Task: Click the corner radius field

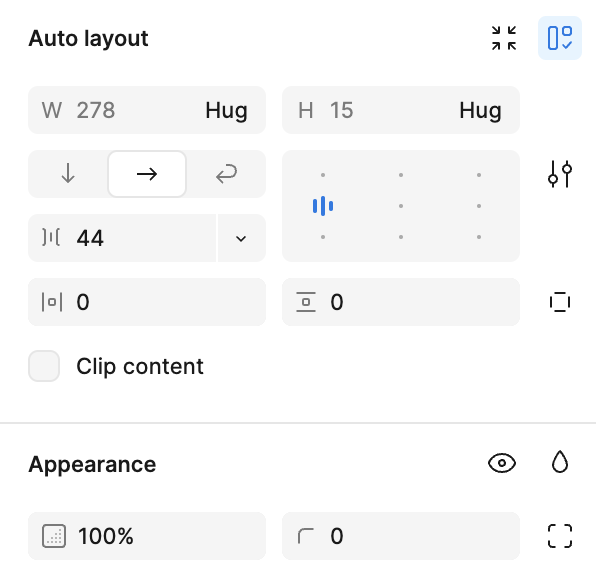Action: click(401, 536)
